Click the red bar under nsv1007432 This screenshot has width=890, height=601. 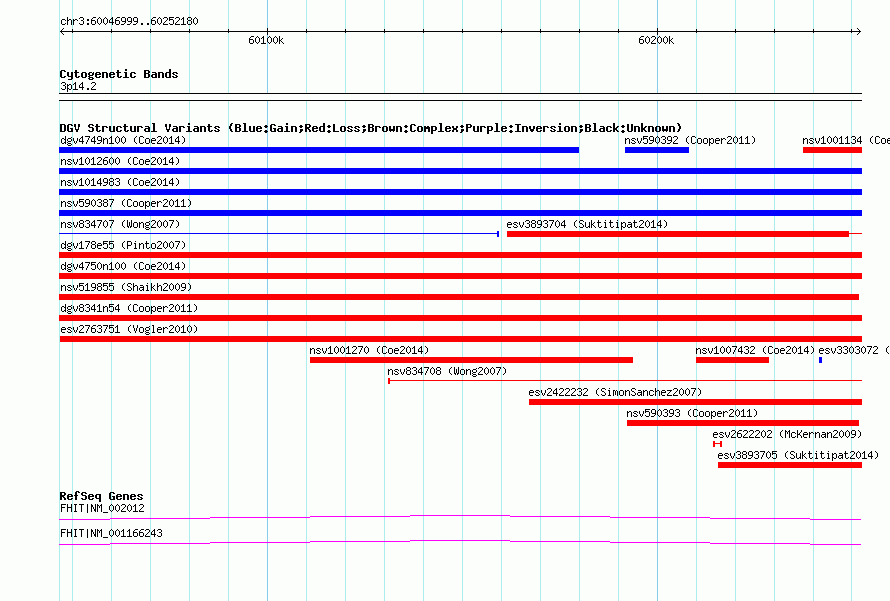click(x=732, y=360)
